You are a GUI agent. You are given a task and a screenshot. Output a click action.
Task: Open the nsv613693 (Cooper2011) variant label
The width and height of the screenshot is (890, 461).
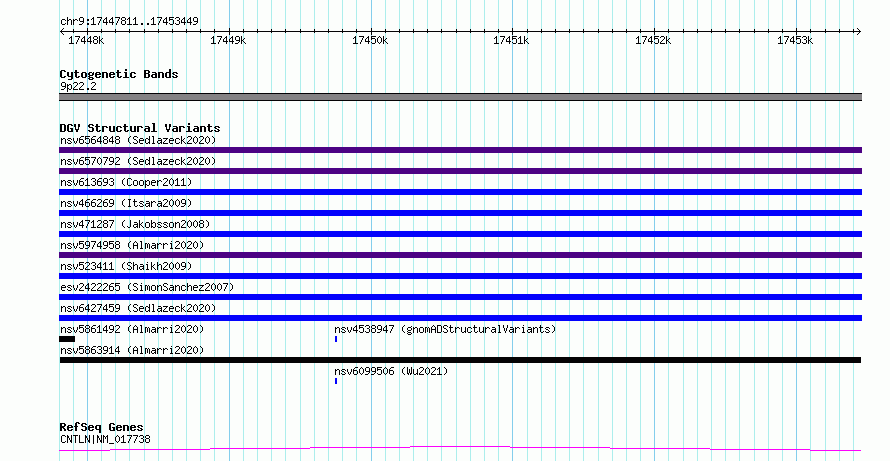pyautogui.click(x=126, y=182)
